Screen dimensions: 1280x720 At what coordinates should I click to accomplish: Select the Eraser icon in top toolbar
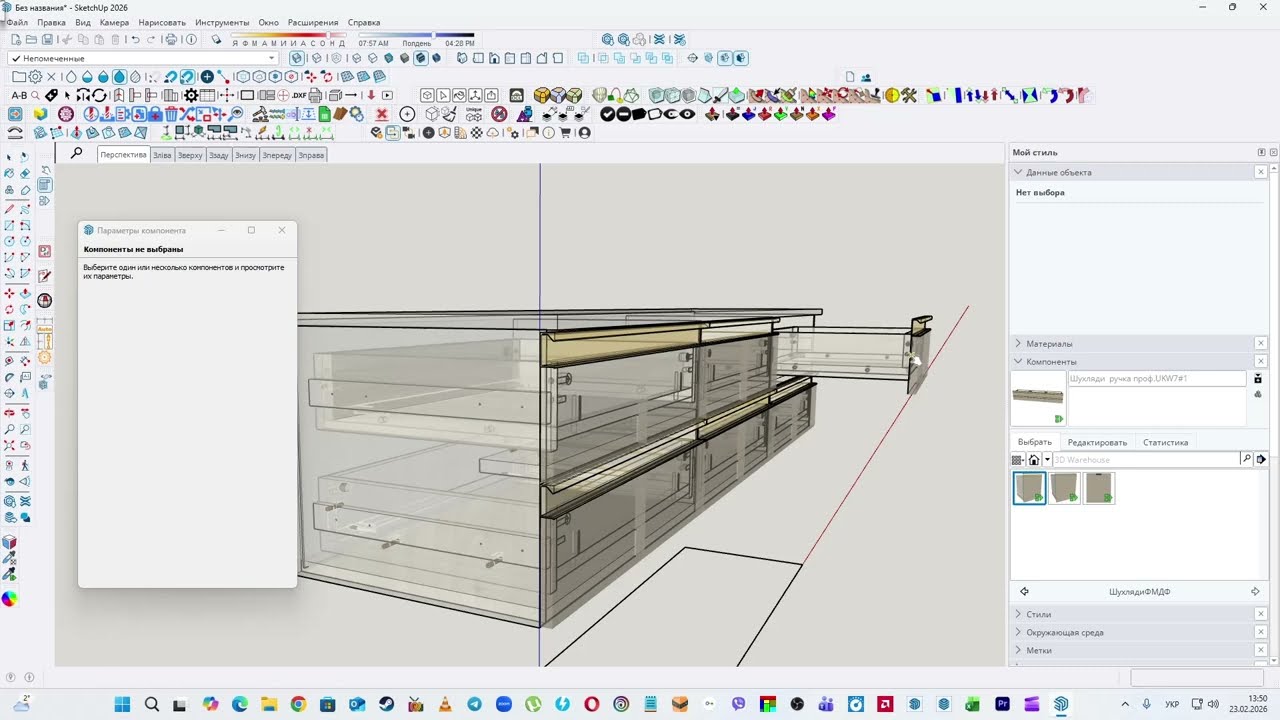tap(216, 39)
